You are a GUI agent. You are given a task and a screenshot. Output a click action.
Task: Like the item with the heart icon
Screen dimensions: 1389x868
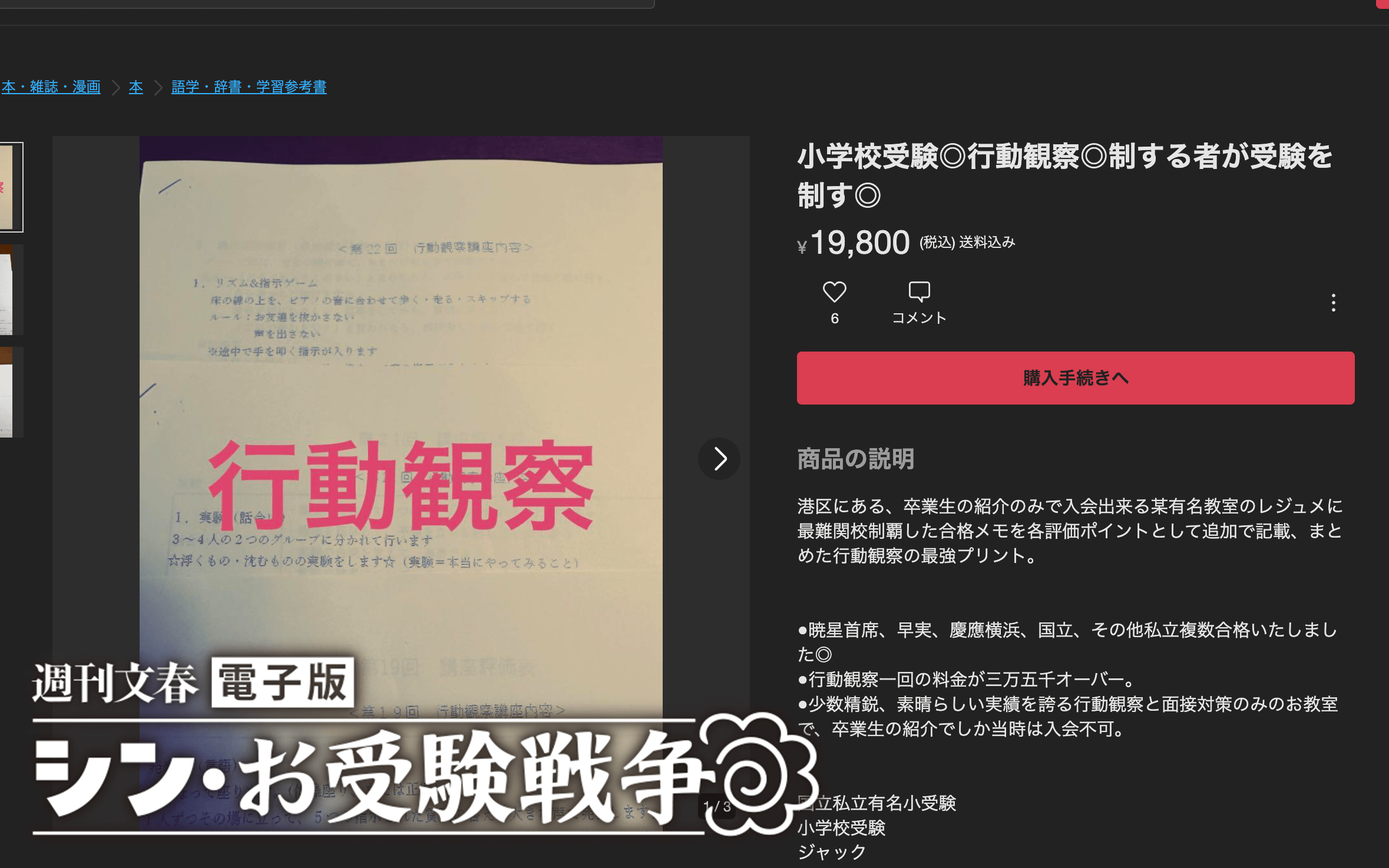click(x=834, y=292)
